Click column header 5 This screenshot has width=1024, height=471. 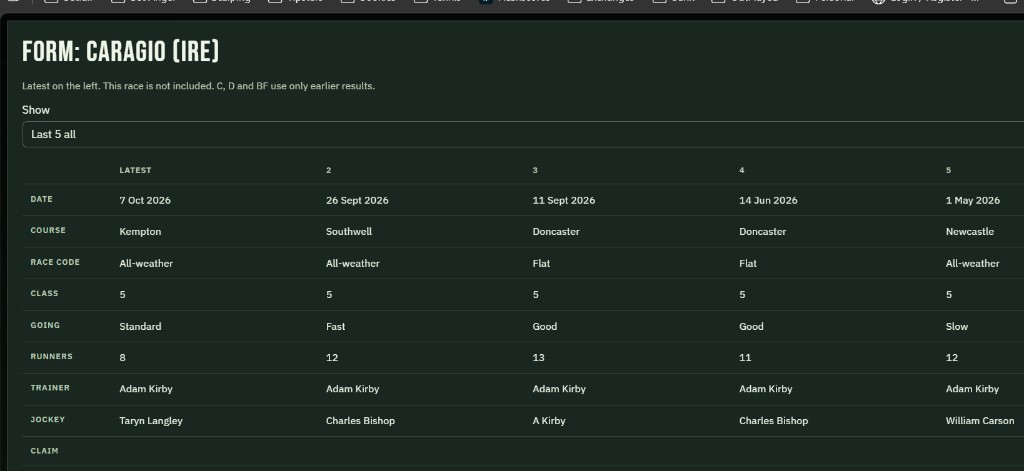click(x=948, y=171)
